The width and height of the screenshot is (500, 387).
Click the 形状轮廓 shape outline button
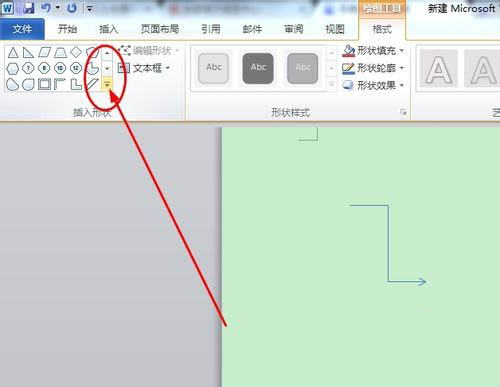pos(369,68)
